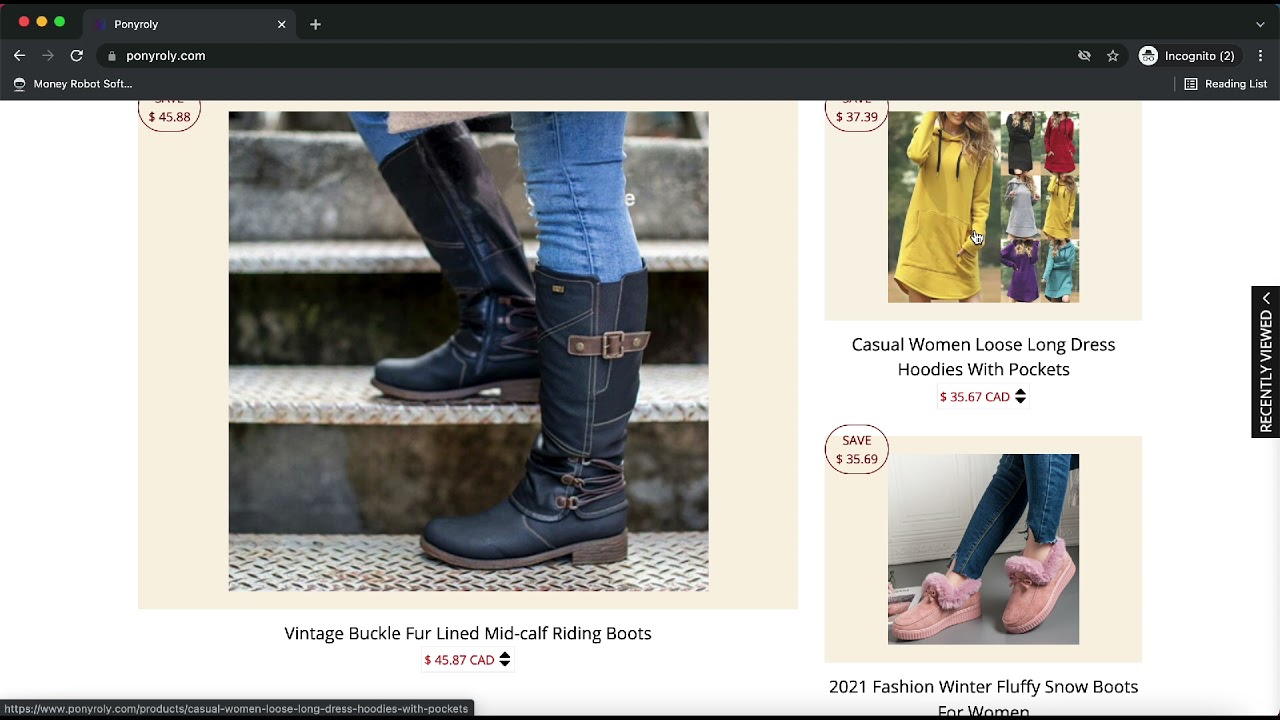
Task: Open currency selector under Hoodies price
Action: [1020, 397]
